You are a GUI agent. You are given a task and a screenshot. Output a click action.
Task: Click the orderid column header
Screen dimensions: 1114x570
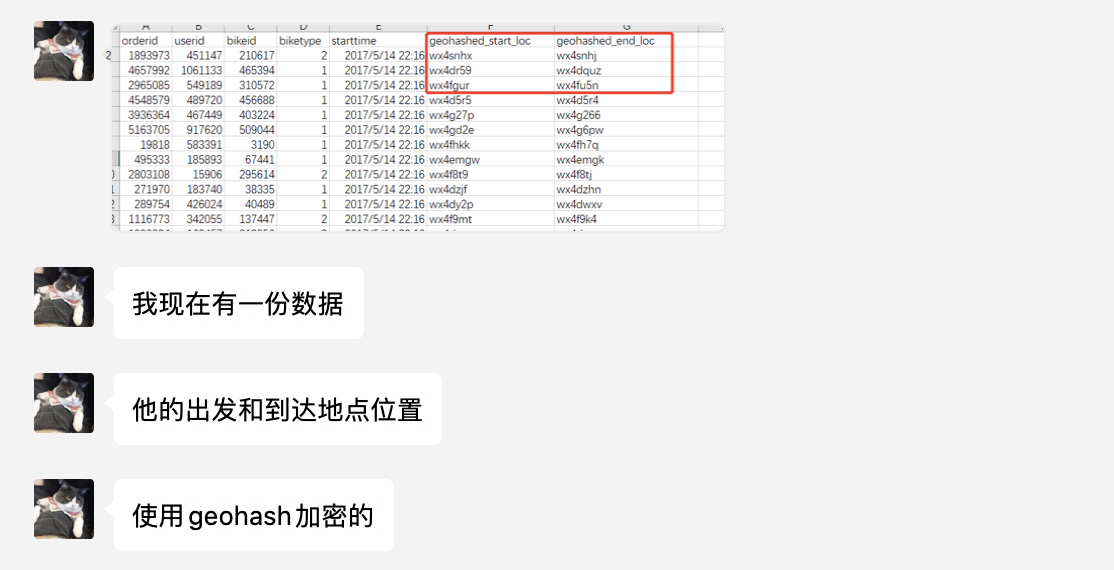pyautogui.click(x=146, y=41)
